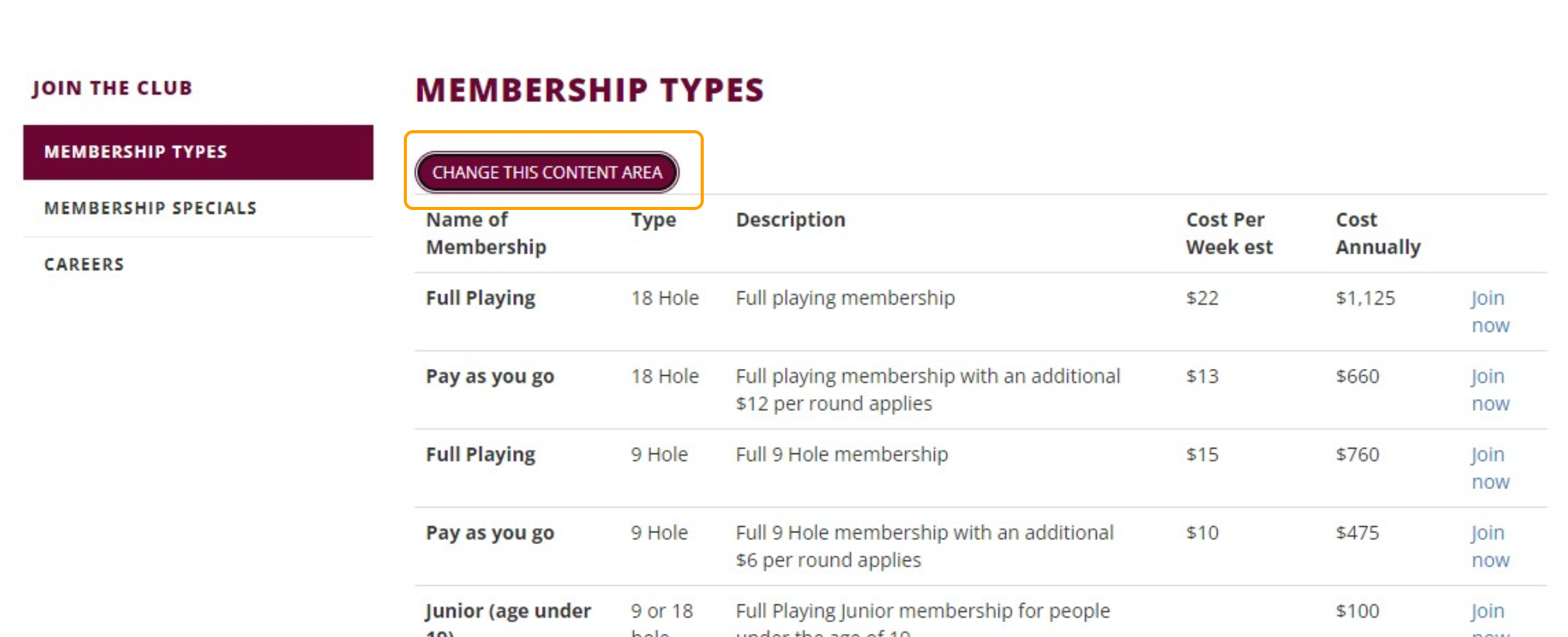Click the Type column header
The height and width of the screenshot is (637, 1568).
click(x=653, y=221)
